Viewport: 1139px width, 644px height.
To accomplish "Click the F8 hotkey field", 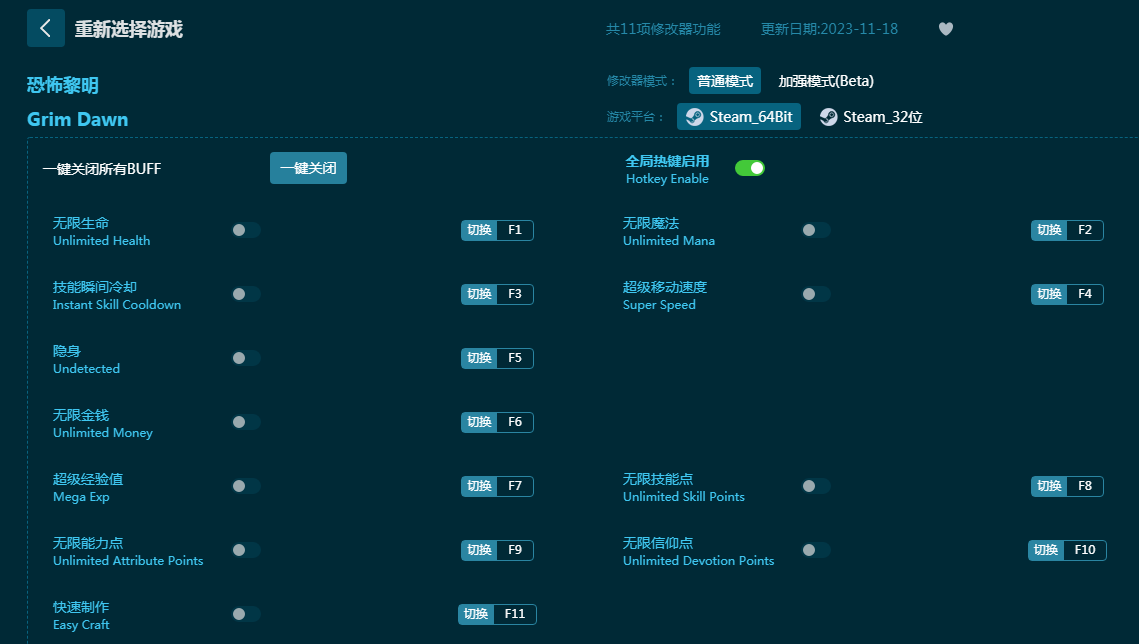I will (x=1085, y=486).
